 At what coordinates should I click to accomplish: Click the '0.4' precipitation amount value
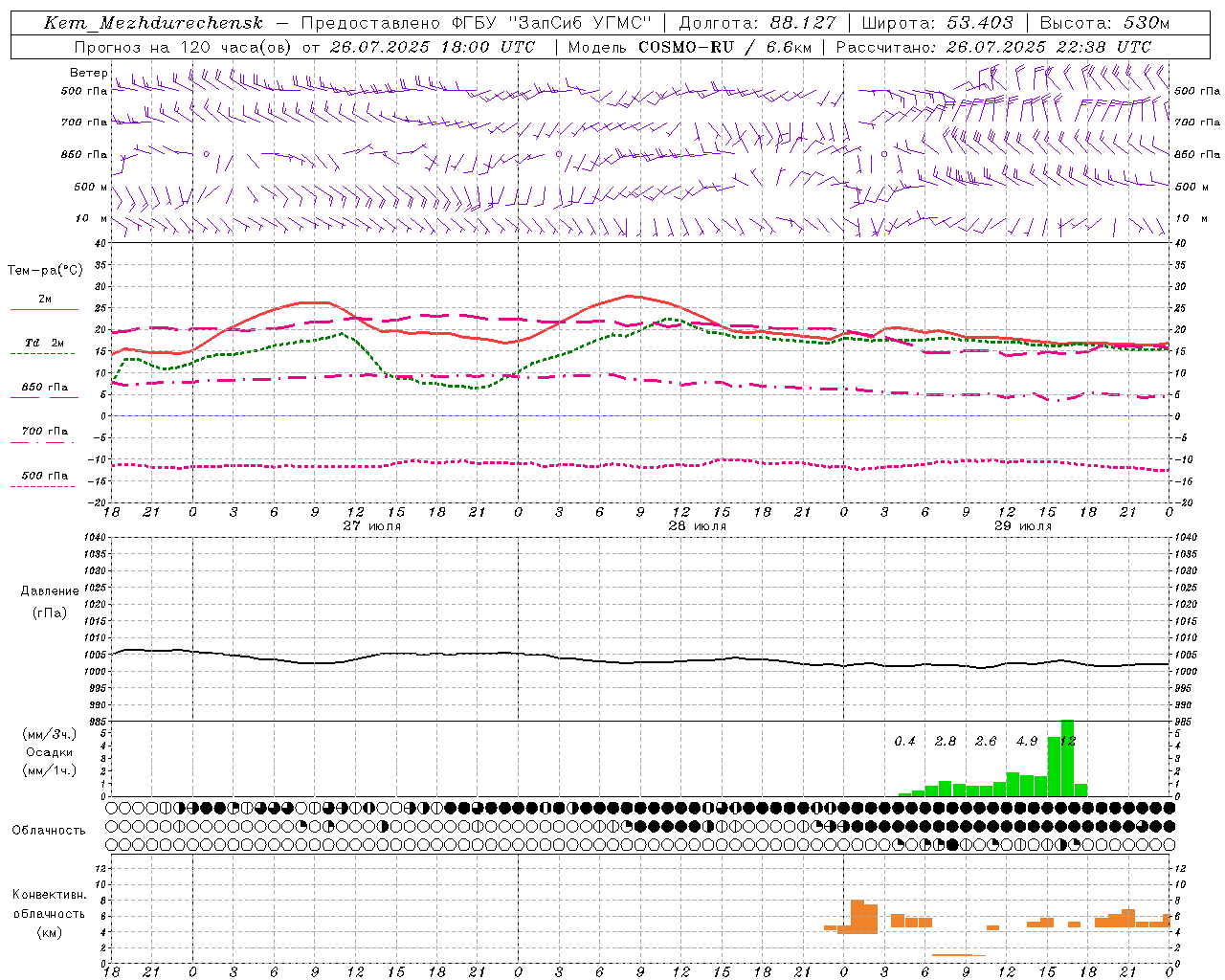pos(905,742)
